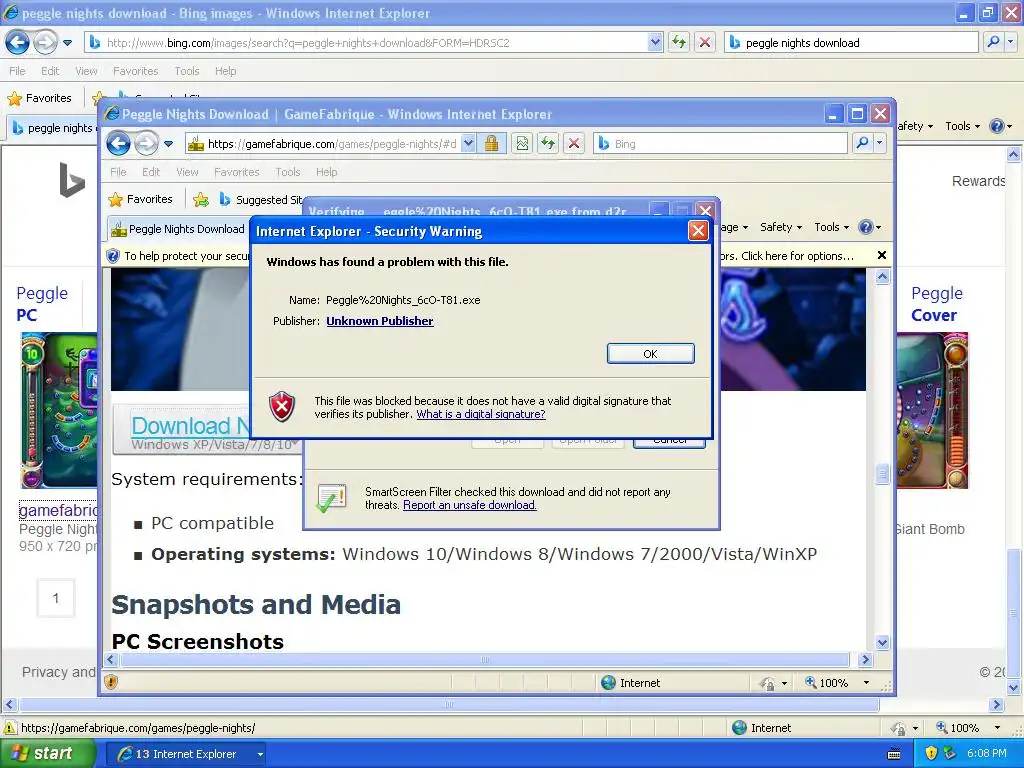Click status bar shield icon in GameFabrique window

112,682
